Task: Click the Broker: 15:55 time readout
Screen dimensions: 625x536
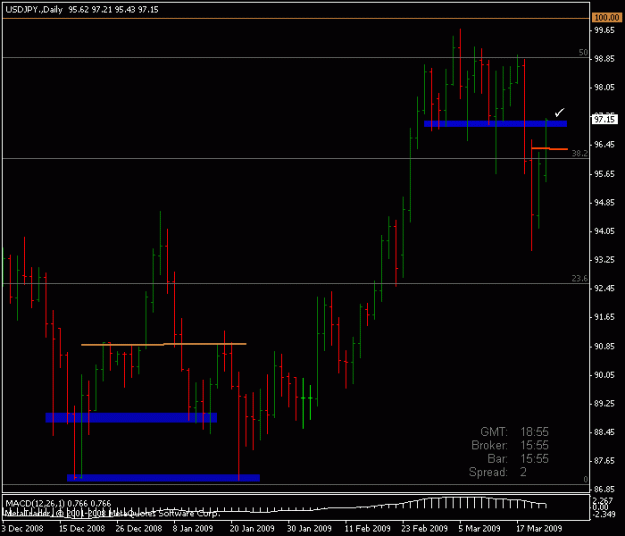Action: tap(510, 445)
